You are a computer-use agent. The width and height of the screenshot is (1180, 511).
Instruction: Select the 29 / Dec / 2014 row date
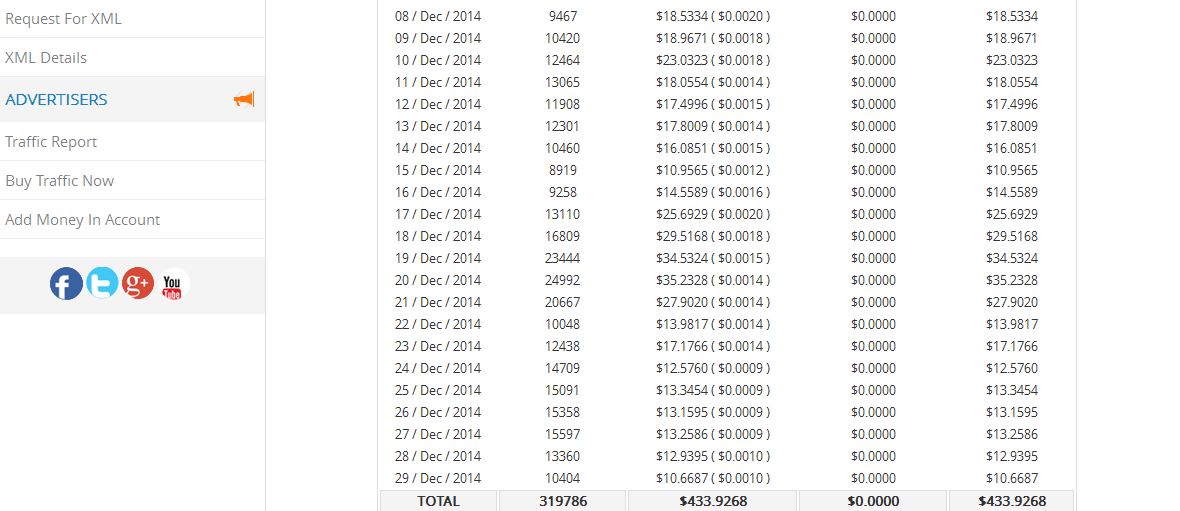click(438, 478)
